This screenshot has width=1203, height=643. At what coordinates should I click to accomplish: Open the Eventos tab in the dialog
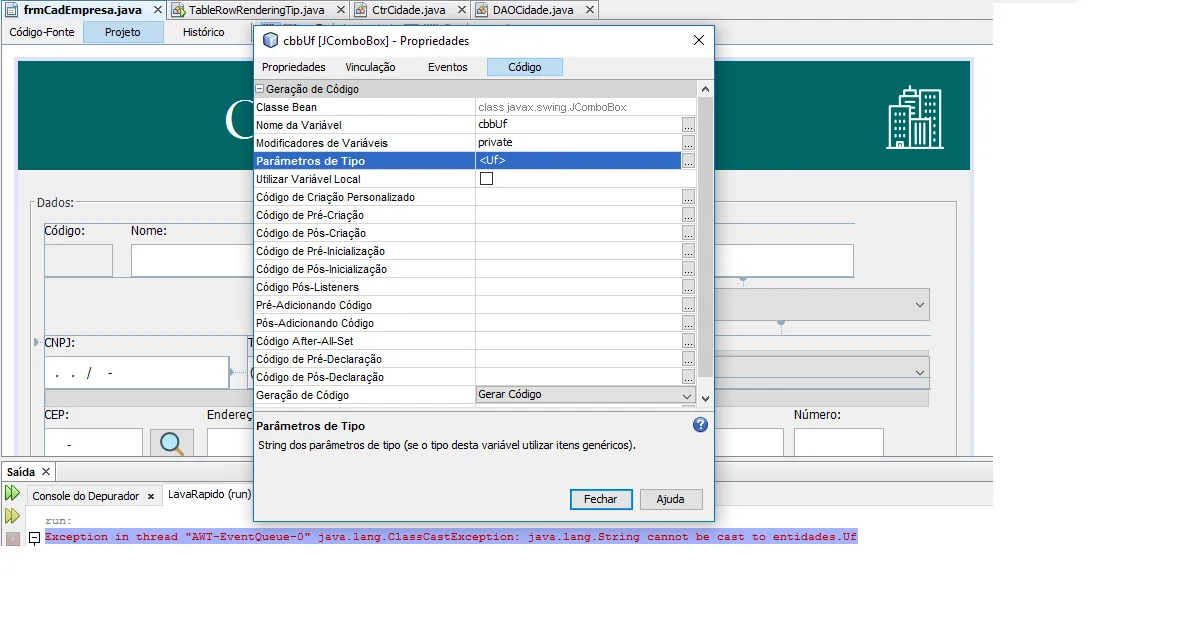tap(447, 67)
